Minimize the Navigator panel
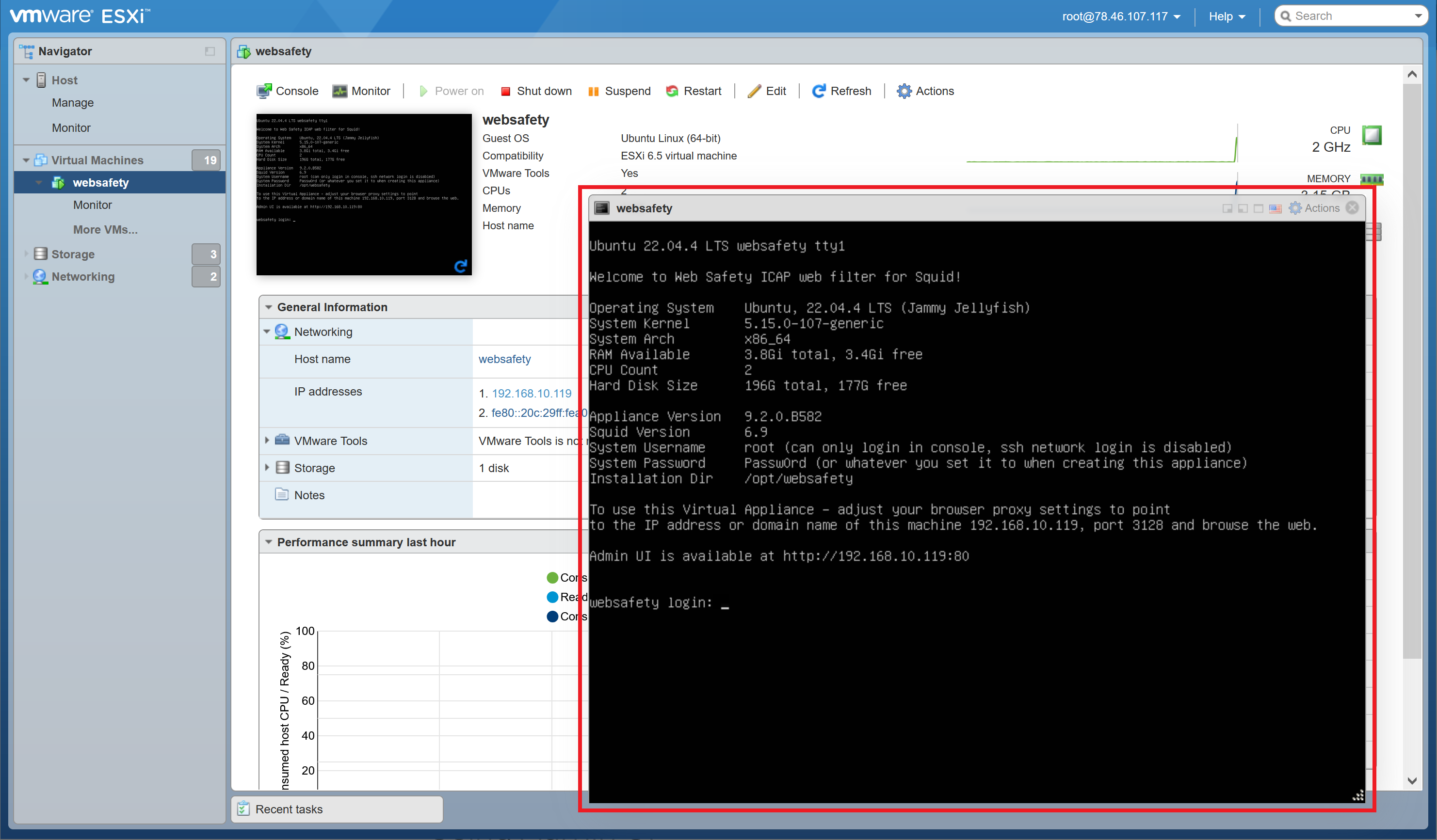 click(x=210, y=51)
